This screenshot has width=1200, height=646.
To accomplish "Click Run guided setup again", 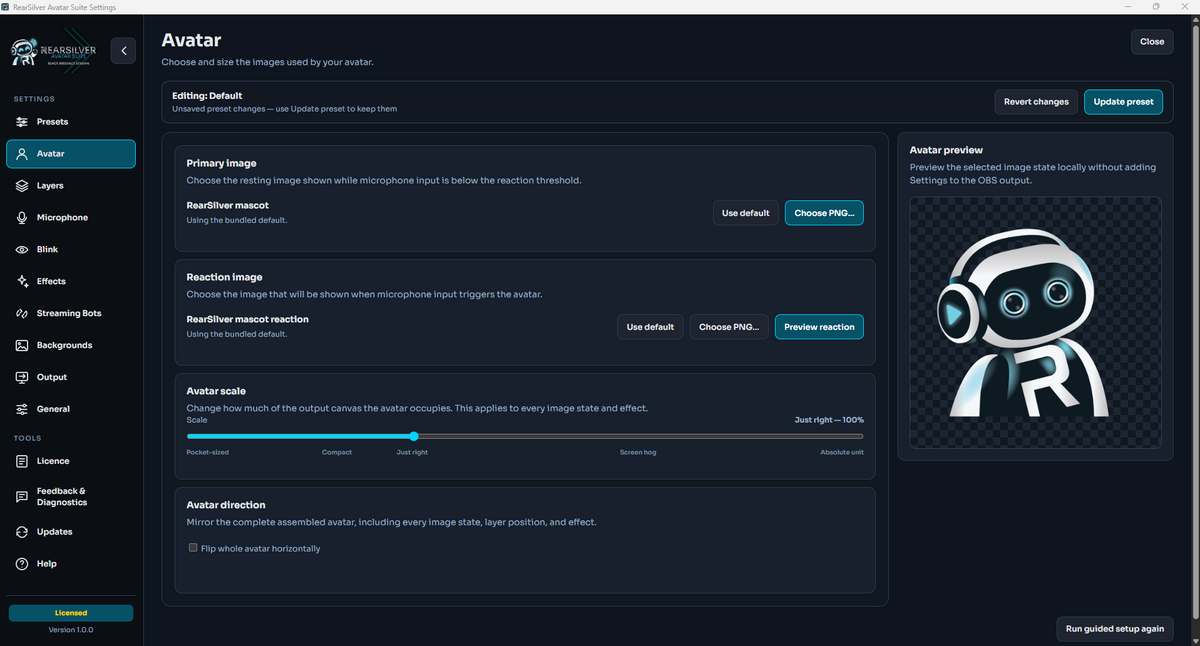I will coord(1115,629).
